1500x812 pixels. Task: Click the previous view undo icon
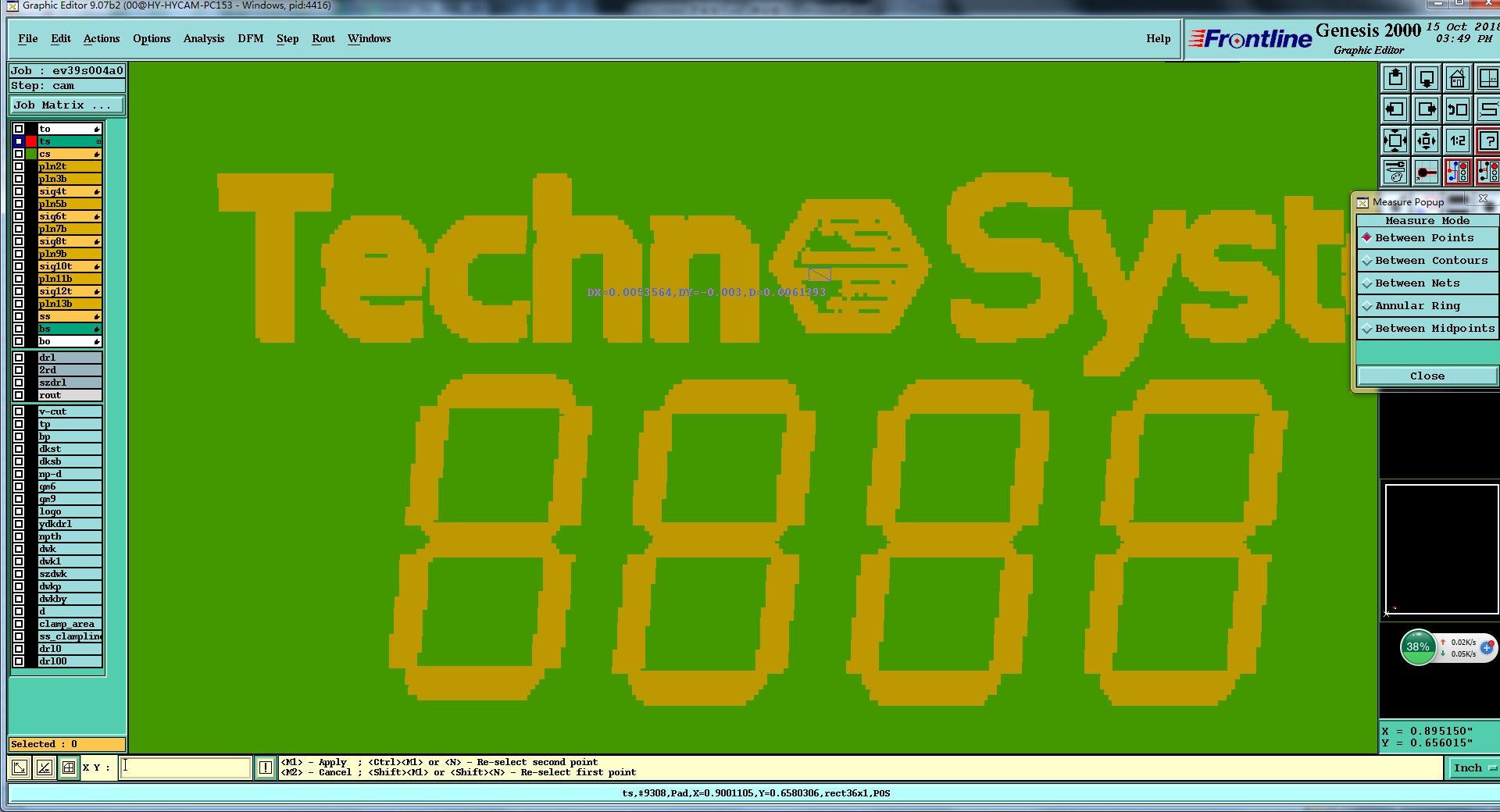(x=1458, y=110)
